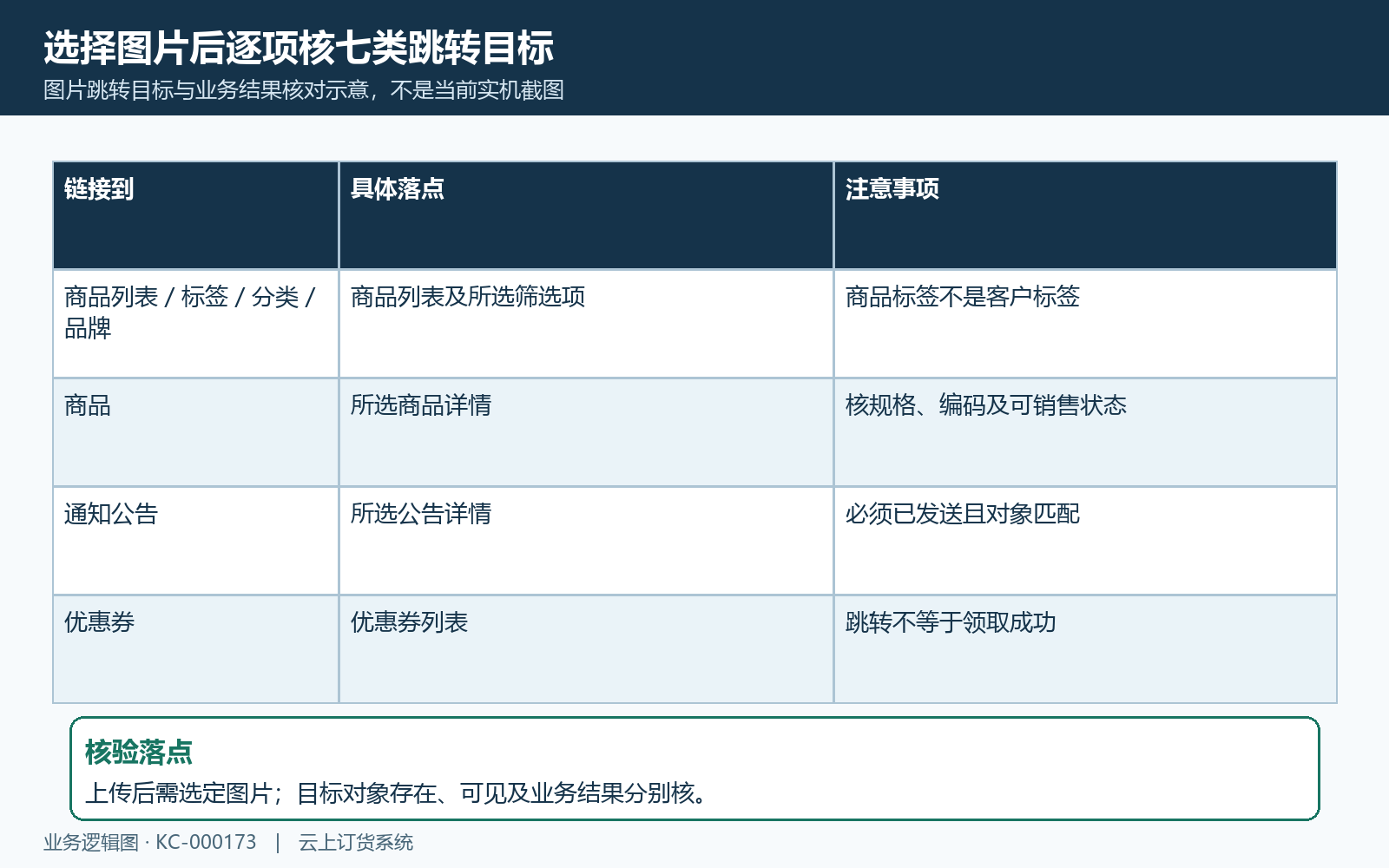The height and width of the screenshot is (868, 1389).
Task: Click the note 跳转不等于领取成功
Action: click(x=1085, y=649)
